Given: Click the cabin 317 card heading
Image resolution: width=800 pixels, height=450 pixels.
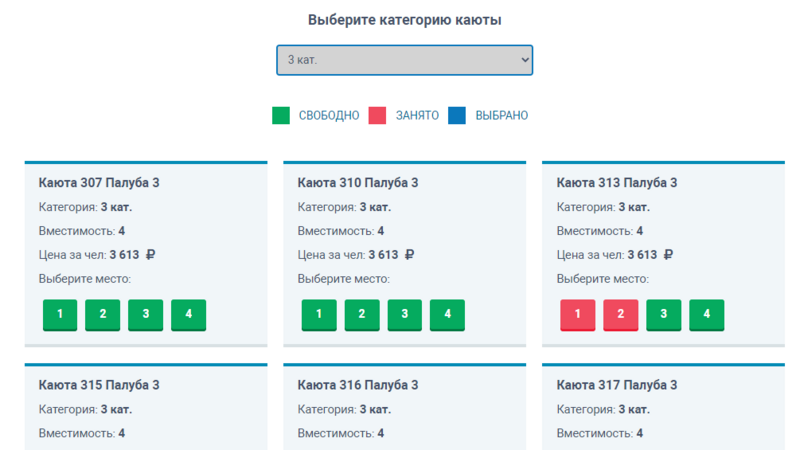Looking at the screenshot, I should [616, 385].
